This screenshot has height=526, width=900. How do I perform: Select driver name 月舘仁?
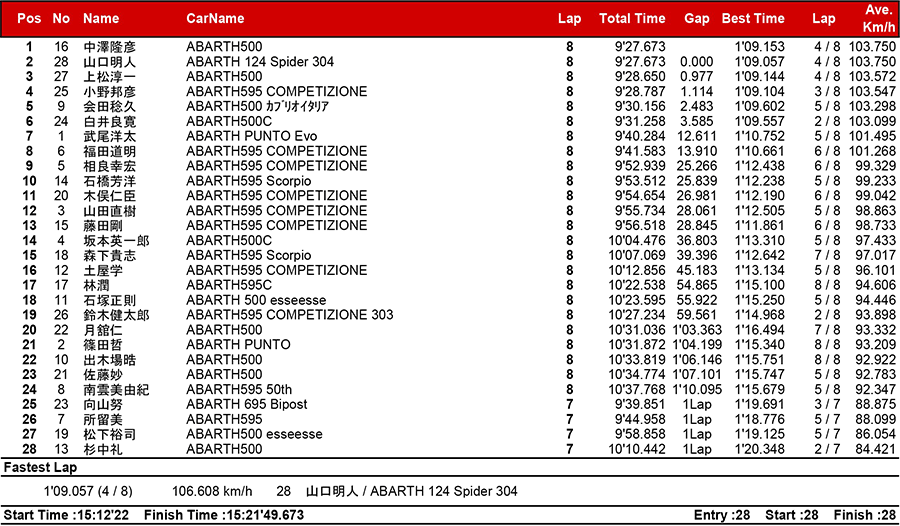pyautogui.click(x=103, y=330)
